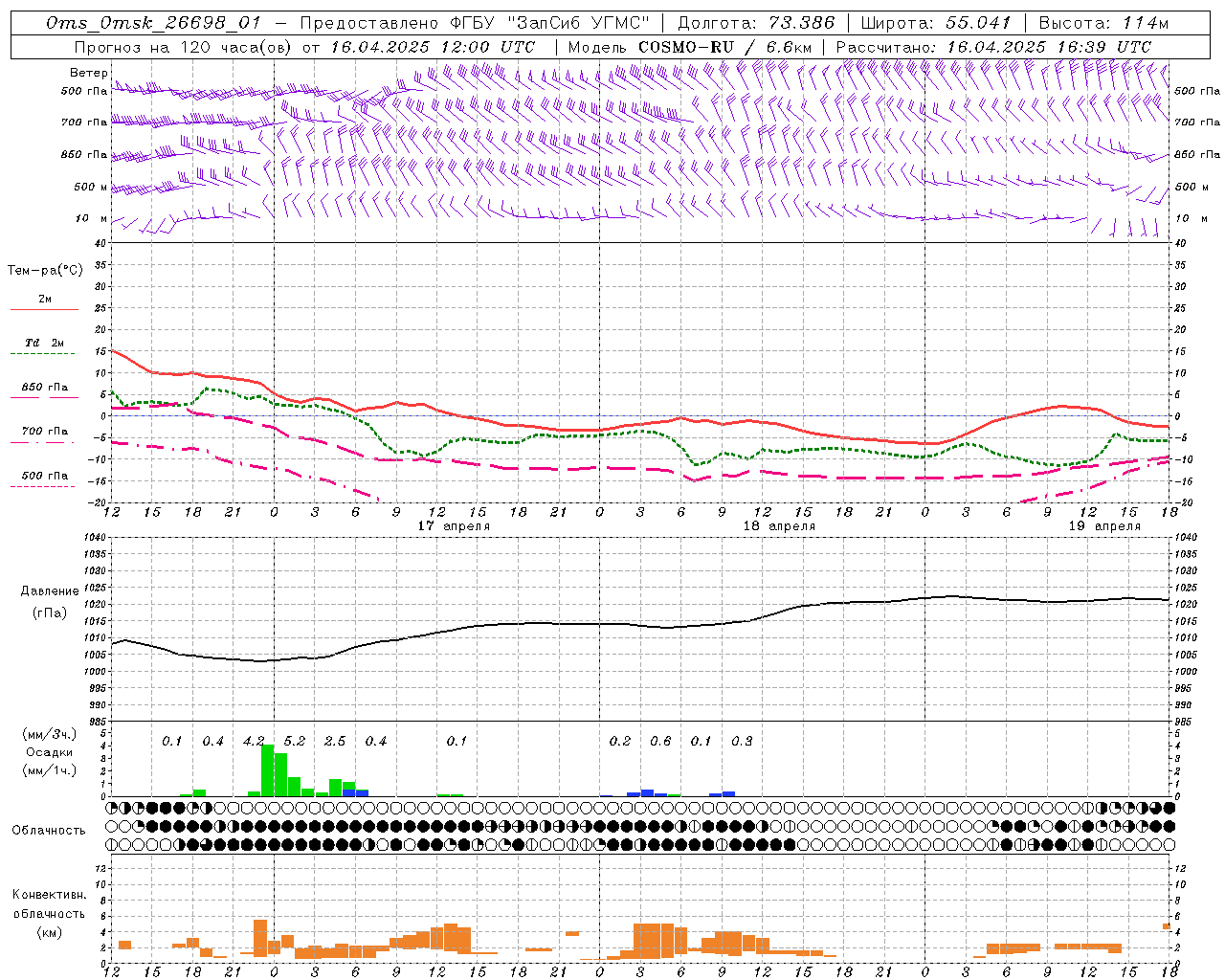Click the precipitation amount '0.2'
The image size is (1225, 980).
click(x=620, y=741)
